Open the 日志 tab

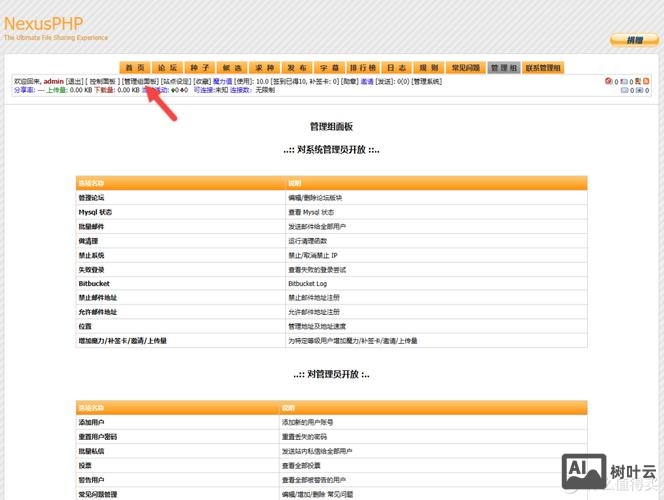pyautogui.click(x=396, y=68)
